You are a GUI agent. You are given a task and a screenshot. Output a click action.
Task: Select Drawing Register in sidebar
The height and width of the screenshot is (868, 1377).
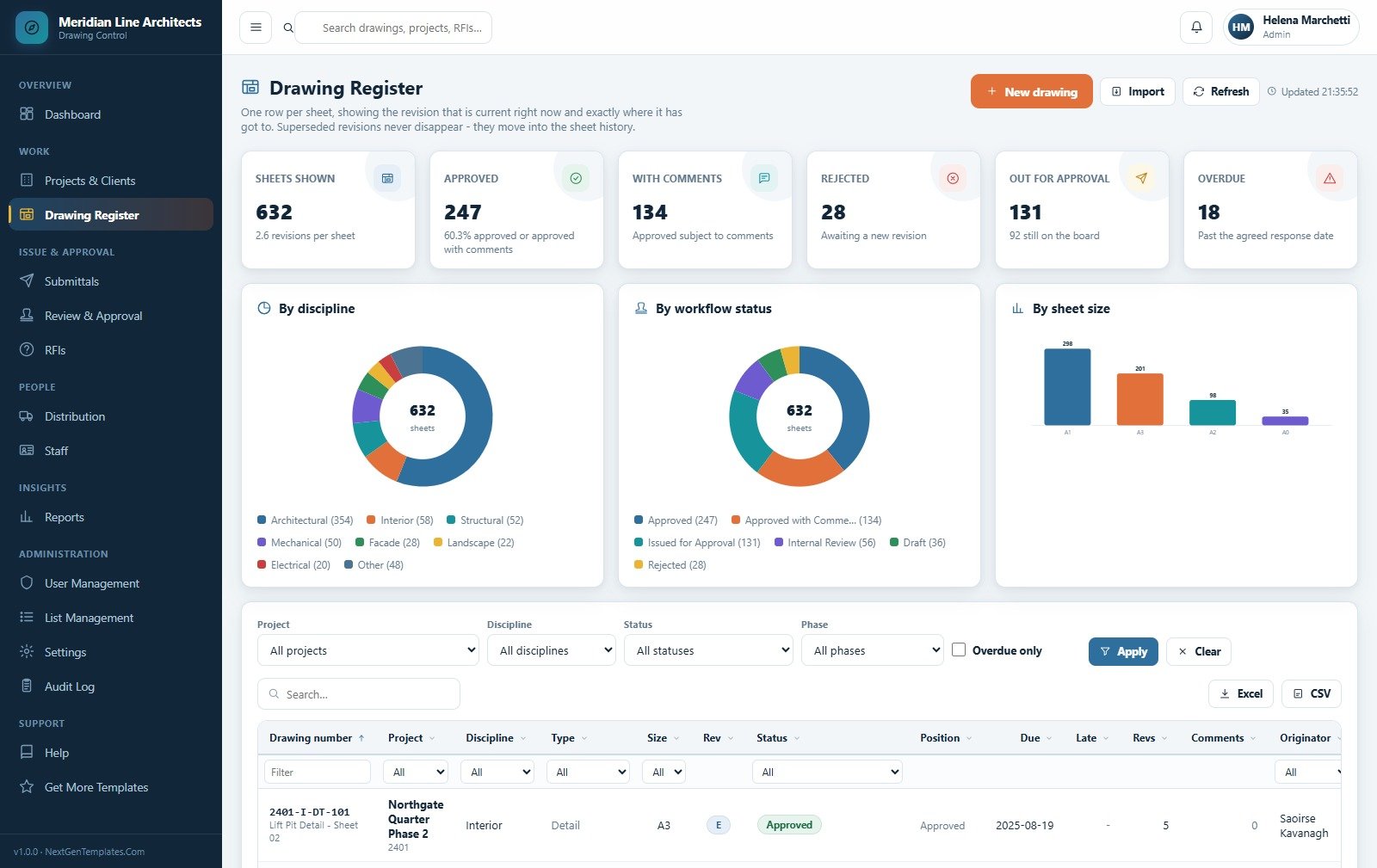(x=111, y=215)
